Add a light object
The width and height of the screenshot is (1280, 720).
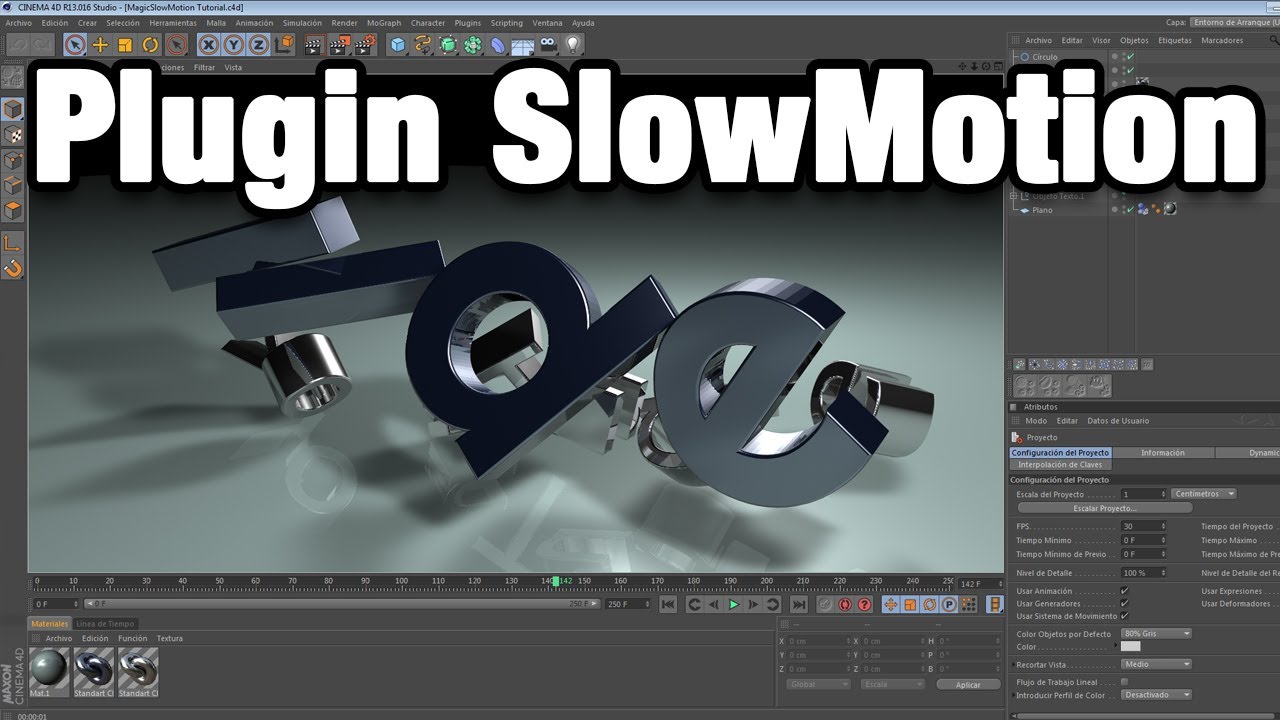point(573,45)
